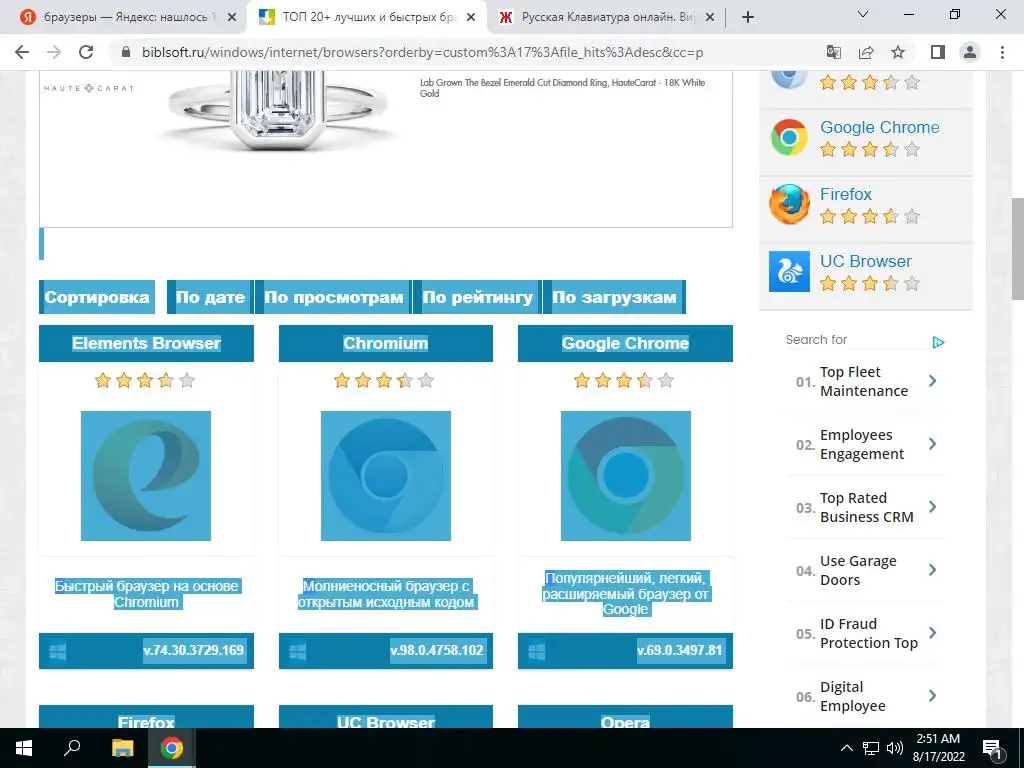Viewport: 1024px width, 768px height.
Task: Sort browsers by По просмотрам
Action: tap(333, 297)
